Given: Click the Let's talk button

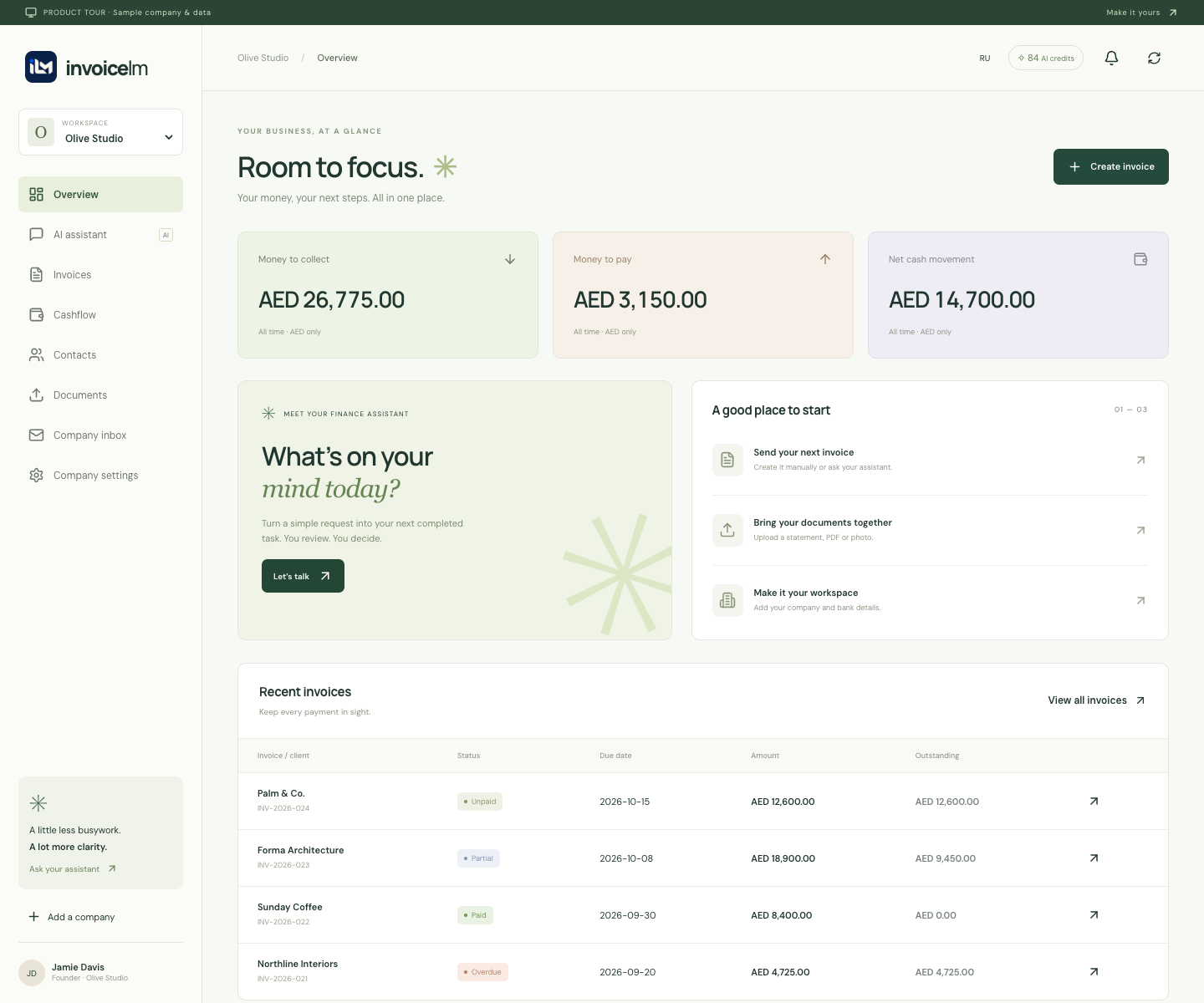Looking at the screenshot, I should pyautogui.click(x=303, y=576).
